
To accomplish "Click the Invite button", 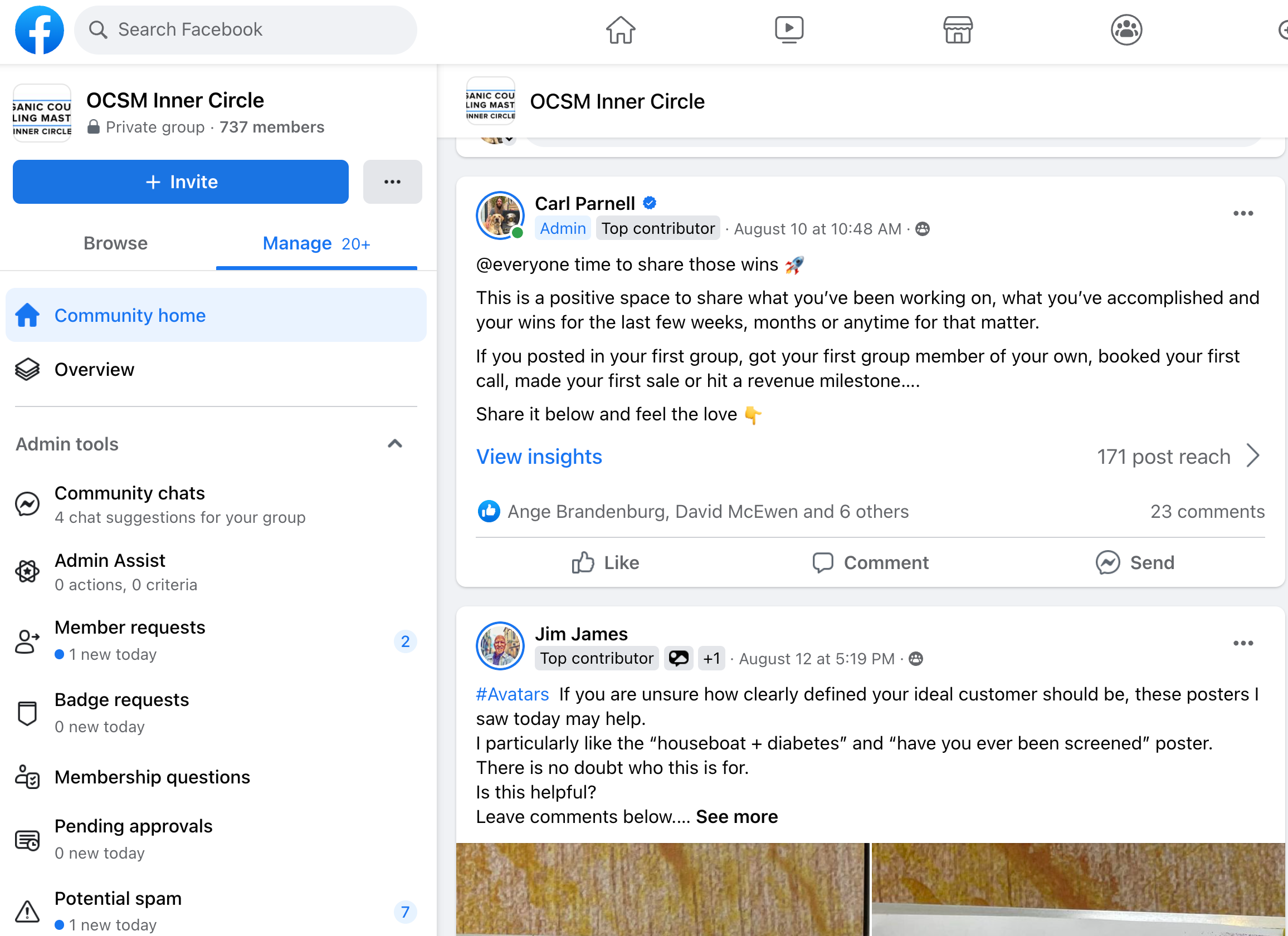I will (x=180, y=181).
